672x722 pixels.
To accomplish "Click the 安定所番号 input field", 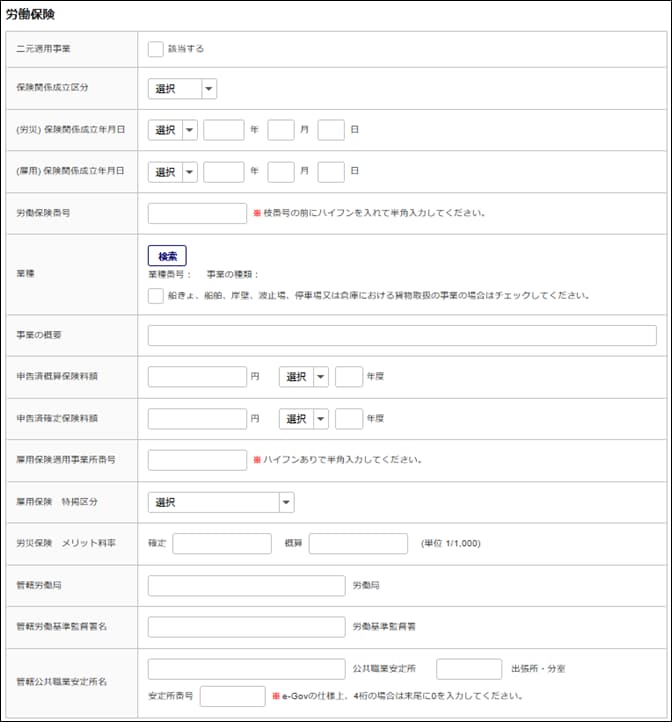I will click(x=232, y=695).
